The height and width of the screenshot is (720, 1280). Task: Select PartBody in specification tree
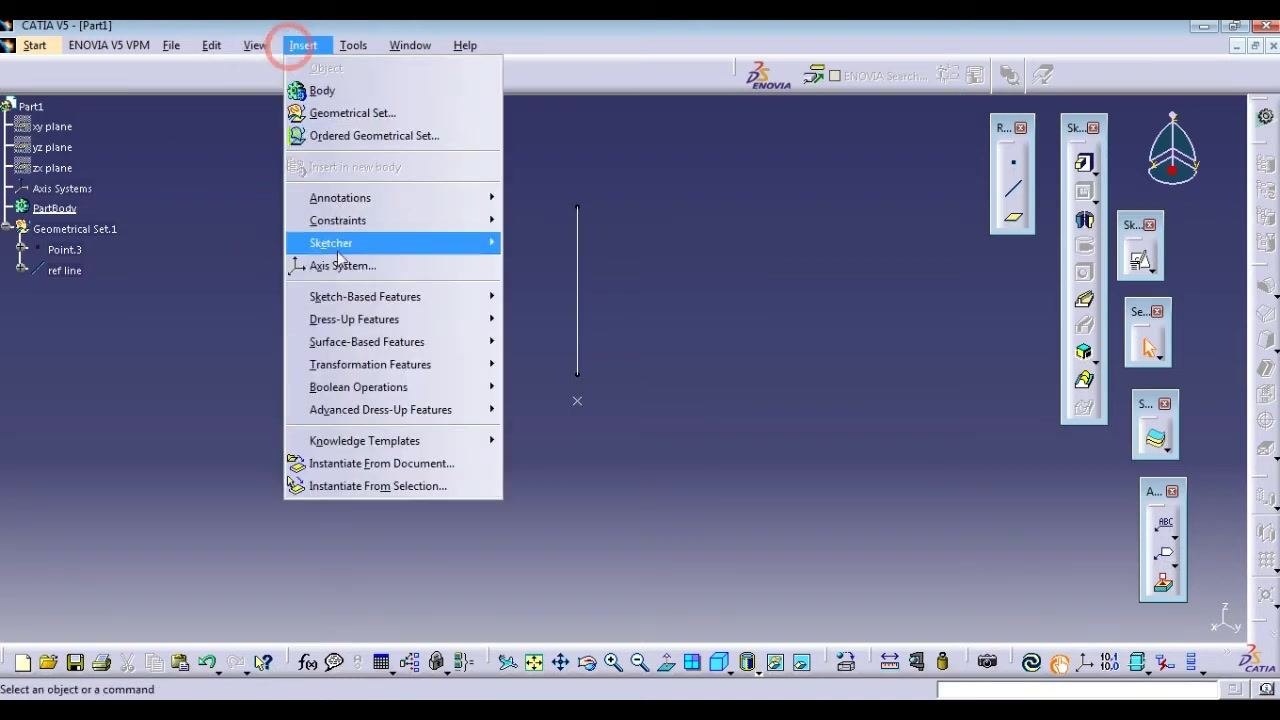coord(54,208)
